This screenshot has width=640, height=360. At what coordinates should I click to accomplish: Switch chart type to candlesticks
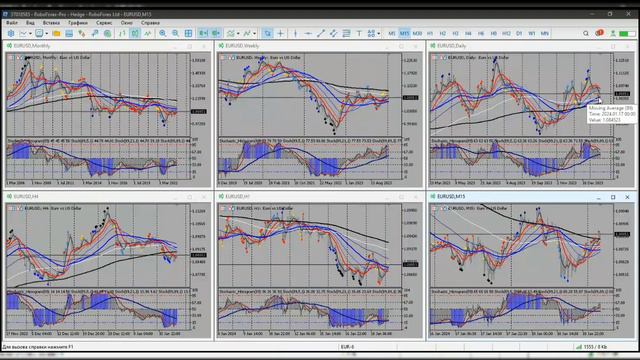click(x=135, y=33)
